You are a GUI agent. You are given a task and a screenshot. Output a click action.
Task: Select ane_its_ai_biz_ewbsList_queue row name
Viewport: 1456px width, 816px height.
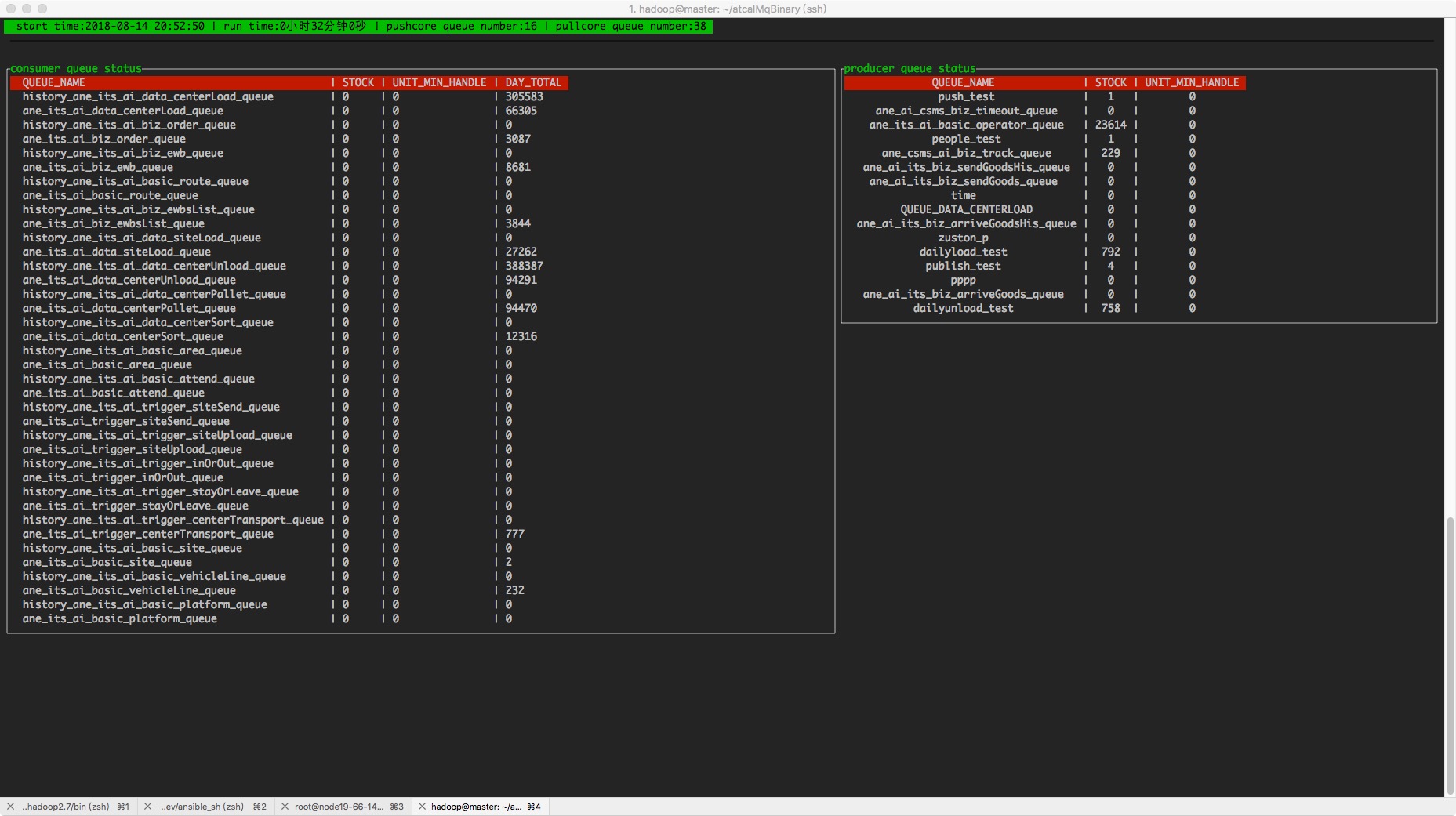tap(113, 223)
